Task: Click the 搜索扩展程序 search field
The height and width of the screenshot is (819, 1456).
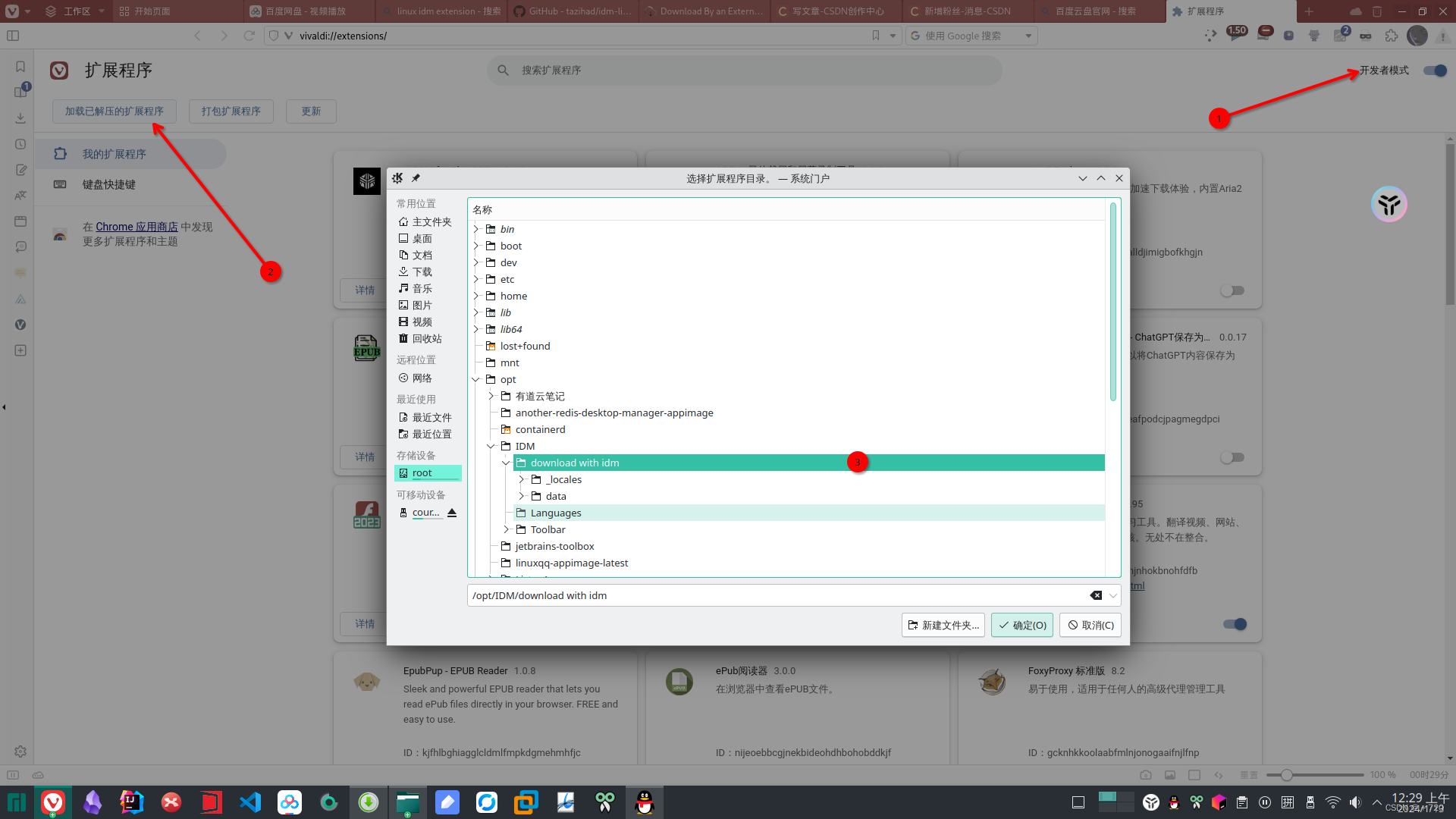Action: [743, 70]
